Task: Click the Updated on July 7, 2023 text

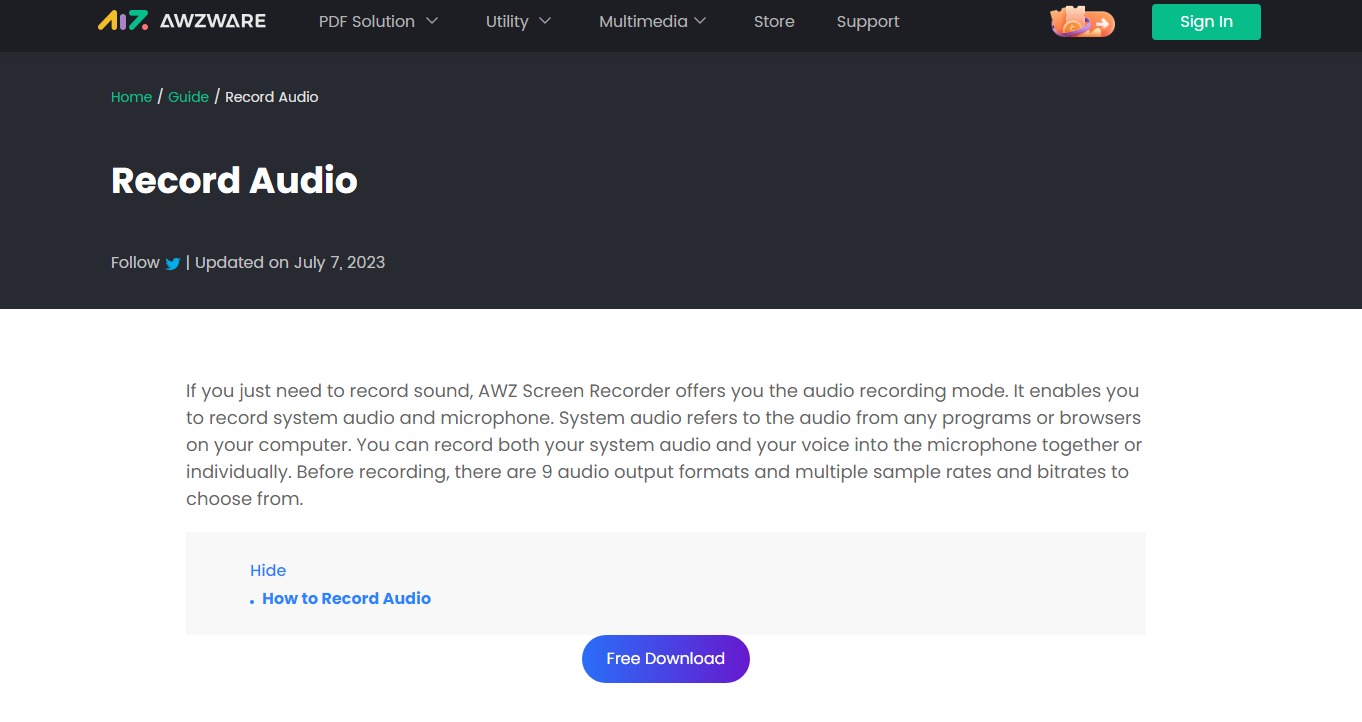Action: pyautogui.click(x=290, y=262)
